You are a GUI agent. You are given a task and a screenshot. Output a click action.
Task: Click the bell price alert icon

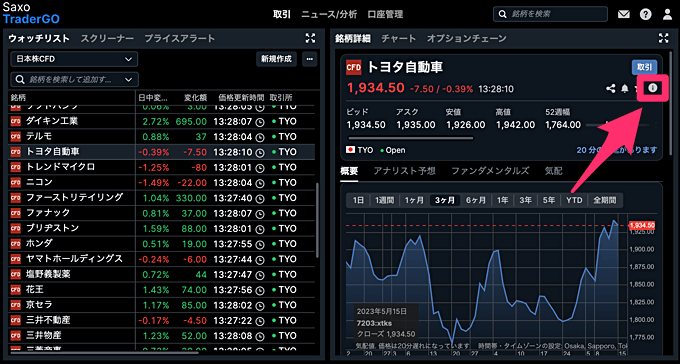(624, 89)
